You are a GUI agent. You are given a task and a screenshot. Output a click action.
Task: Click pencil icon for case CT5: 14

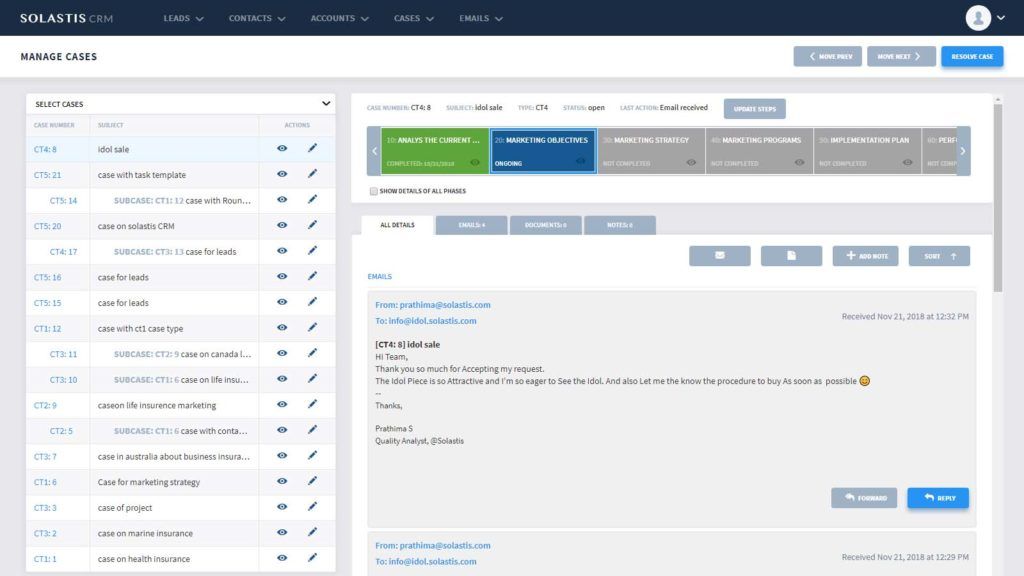click(x=312, y=199)
